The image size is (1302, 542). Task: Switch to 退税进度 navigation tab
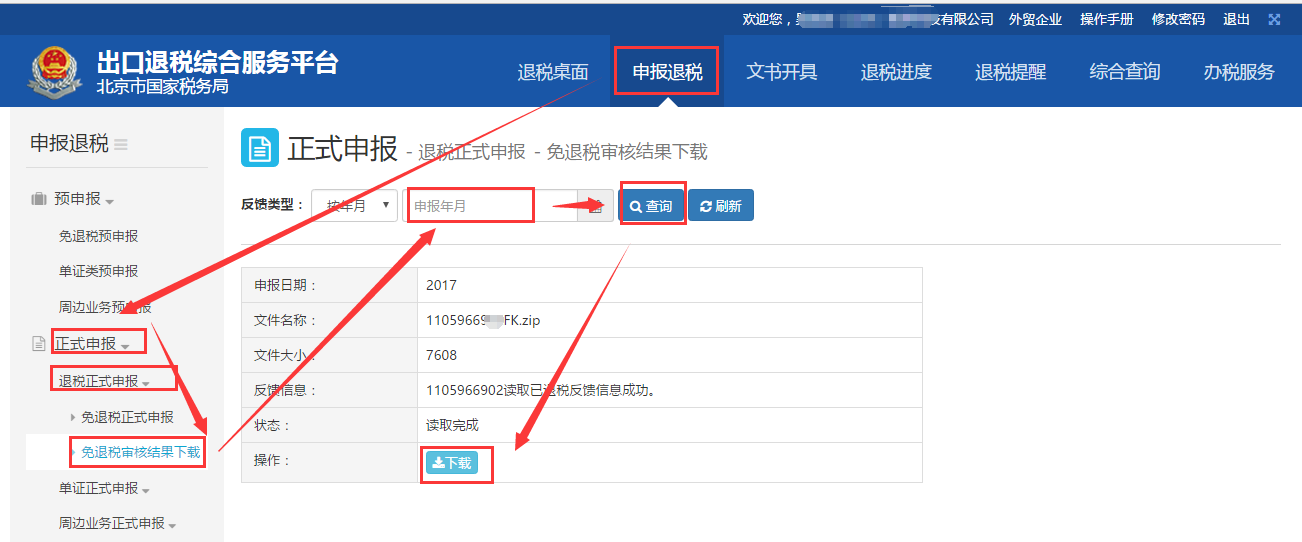pos(896,72)
